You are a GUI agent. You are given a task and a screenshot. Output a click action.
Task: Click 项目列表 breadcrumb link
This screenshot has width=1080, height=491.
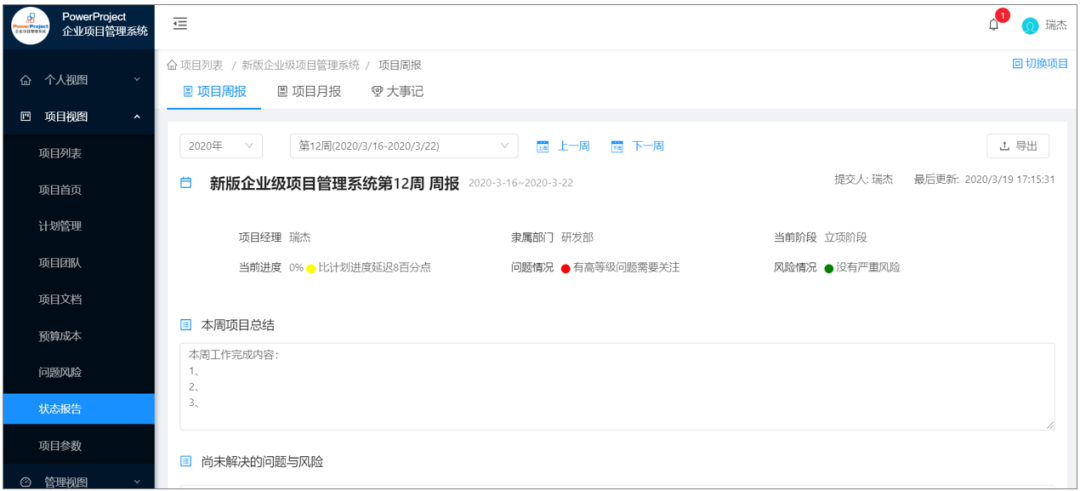[x=201, y=65]
